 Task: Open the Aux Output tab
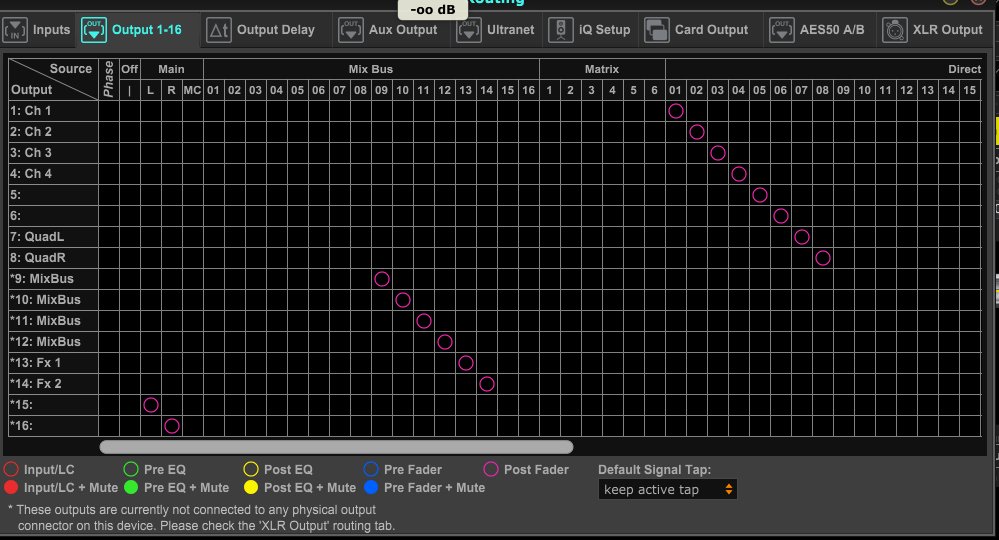[389, 30]
